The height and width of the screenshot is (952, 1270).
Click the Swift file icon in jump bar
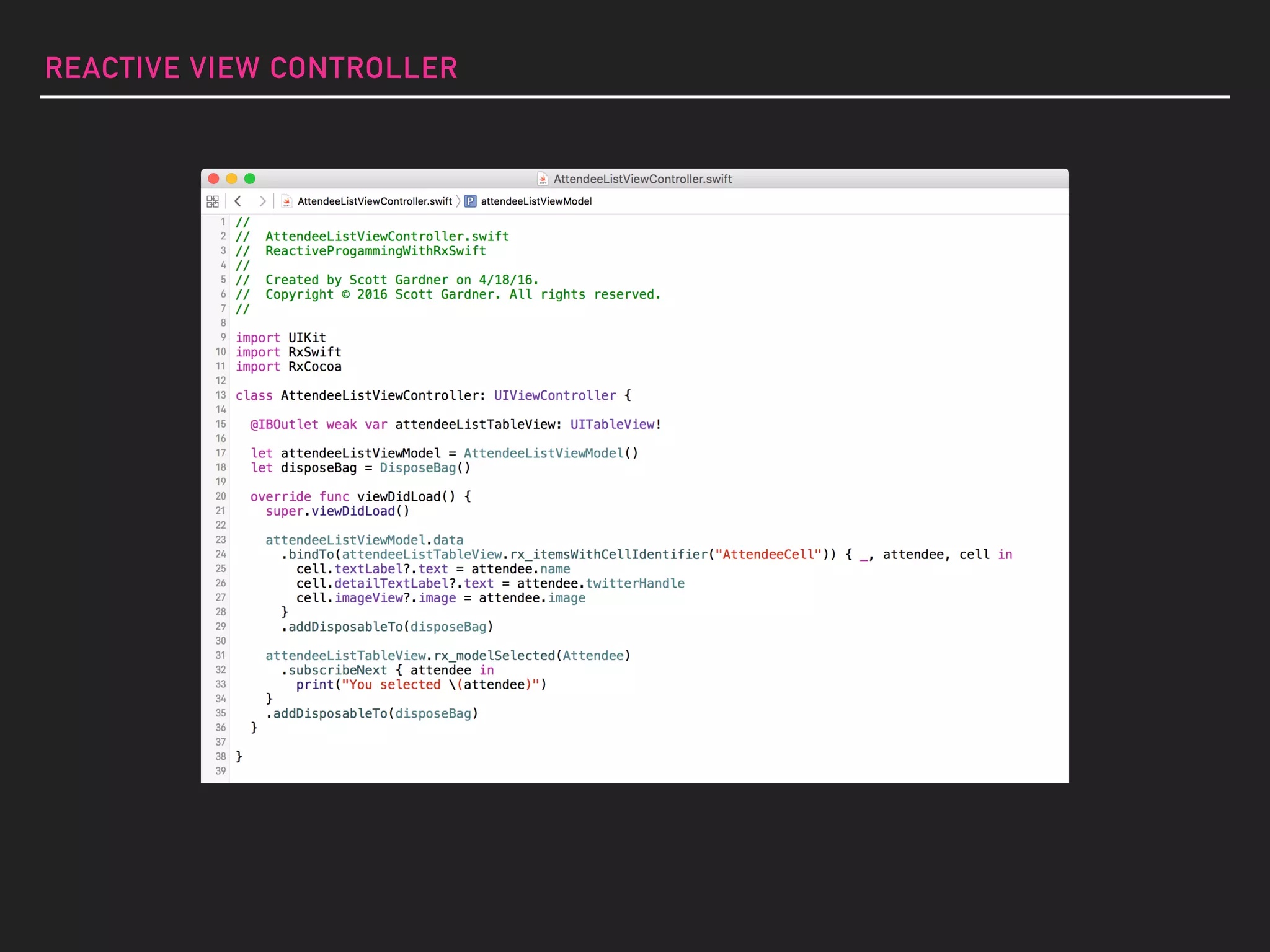pyautogui.click(x=286, y=201)
